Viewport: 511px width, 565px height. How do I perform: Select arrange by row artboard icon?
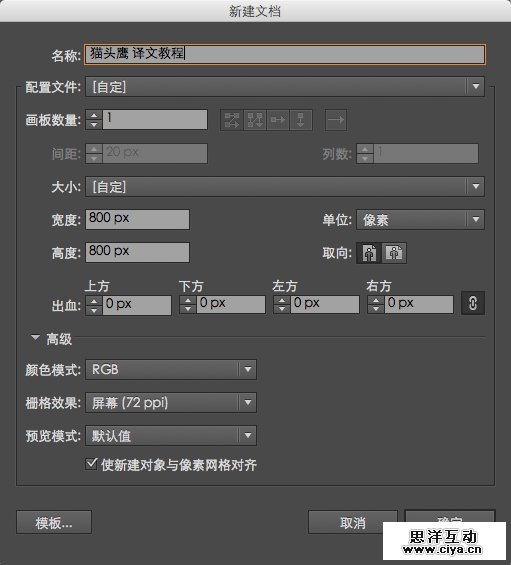(278, 120)
